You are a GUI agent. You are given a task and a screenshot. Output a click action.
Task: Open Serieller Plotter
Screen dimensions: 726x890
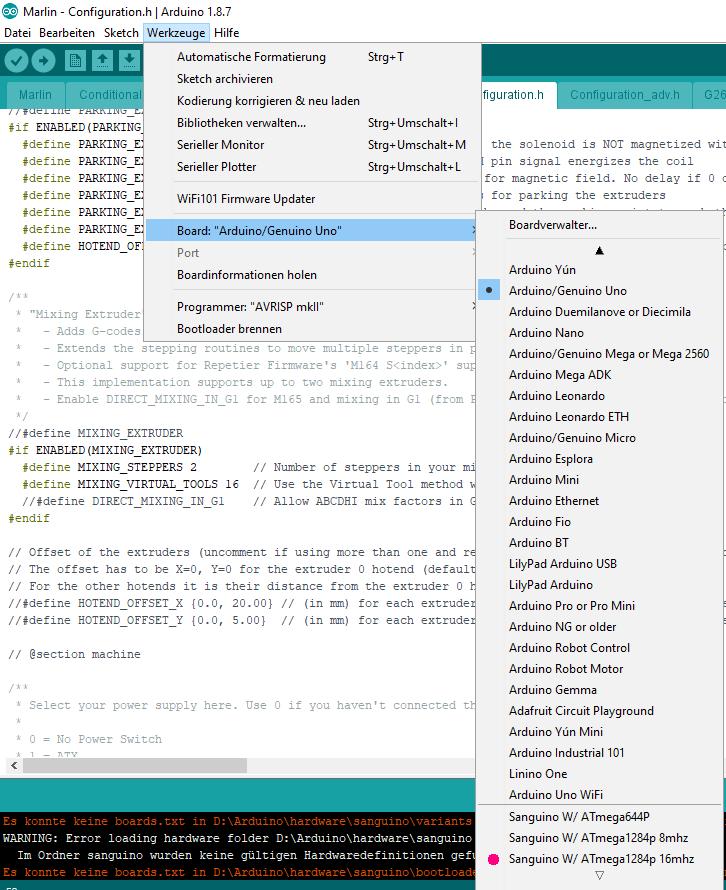pyautogui.click(x=310, y=167)
